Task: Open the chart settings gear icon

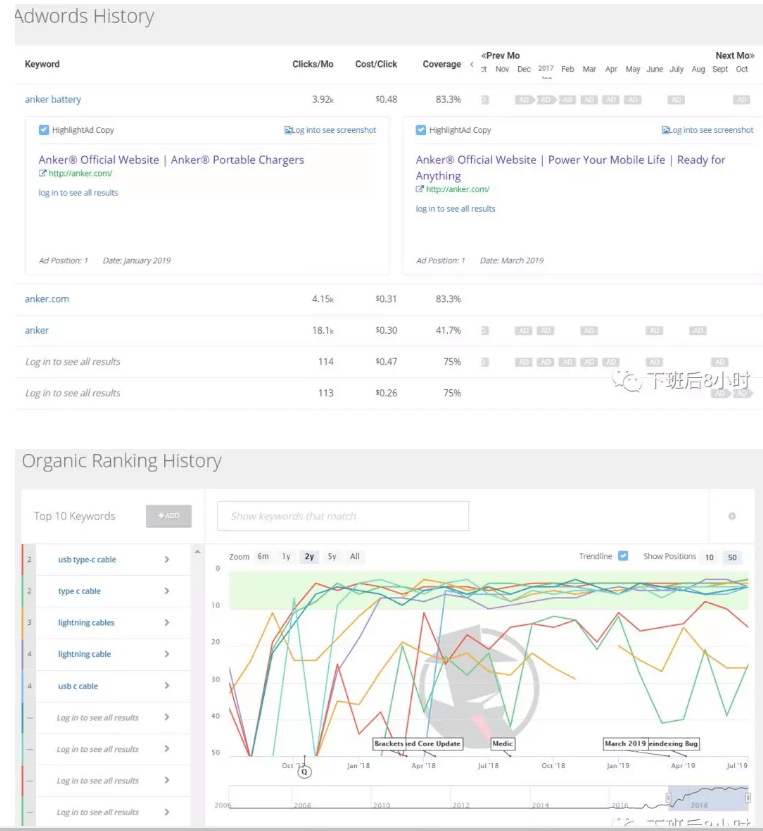Action: (732, 516)
